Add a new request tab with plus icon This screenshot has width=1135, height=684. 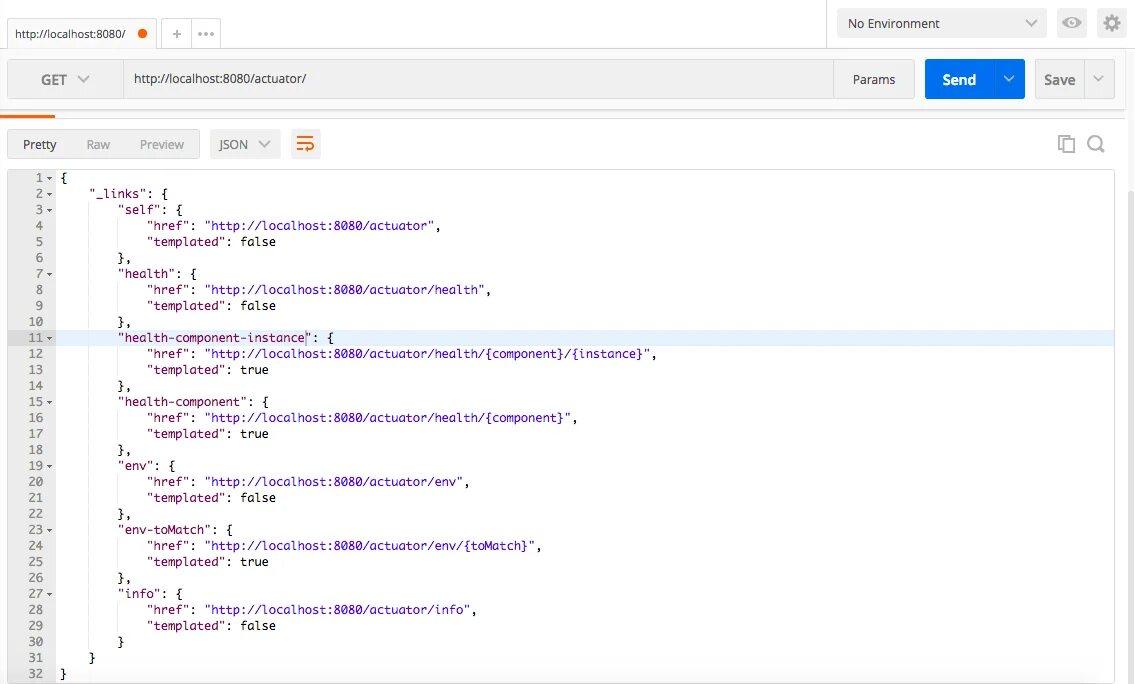click(176, 33)
